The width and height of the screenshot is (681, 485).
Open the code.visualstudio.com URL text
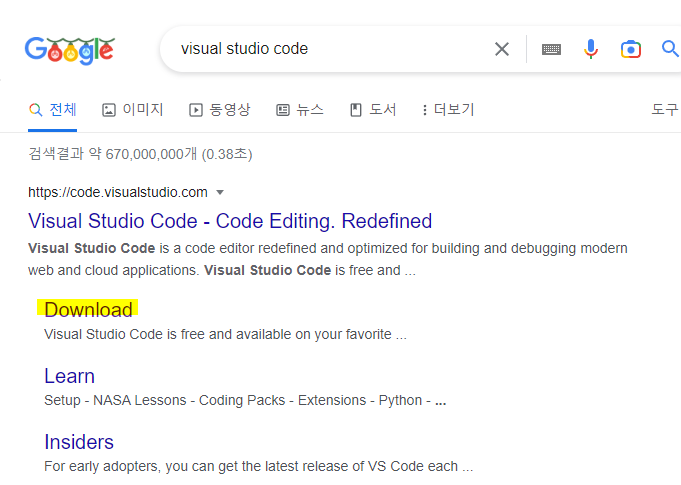pyautogui.click(x=118, y=192)
